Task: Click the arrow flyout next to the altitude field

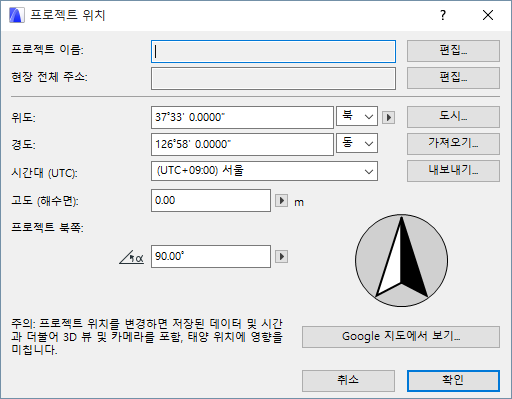Action: [x=281, y=201]
